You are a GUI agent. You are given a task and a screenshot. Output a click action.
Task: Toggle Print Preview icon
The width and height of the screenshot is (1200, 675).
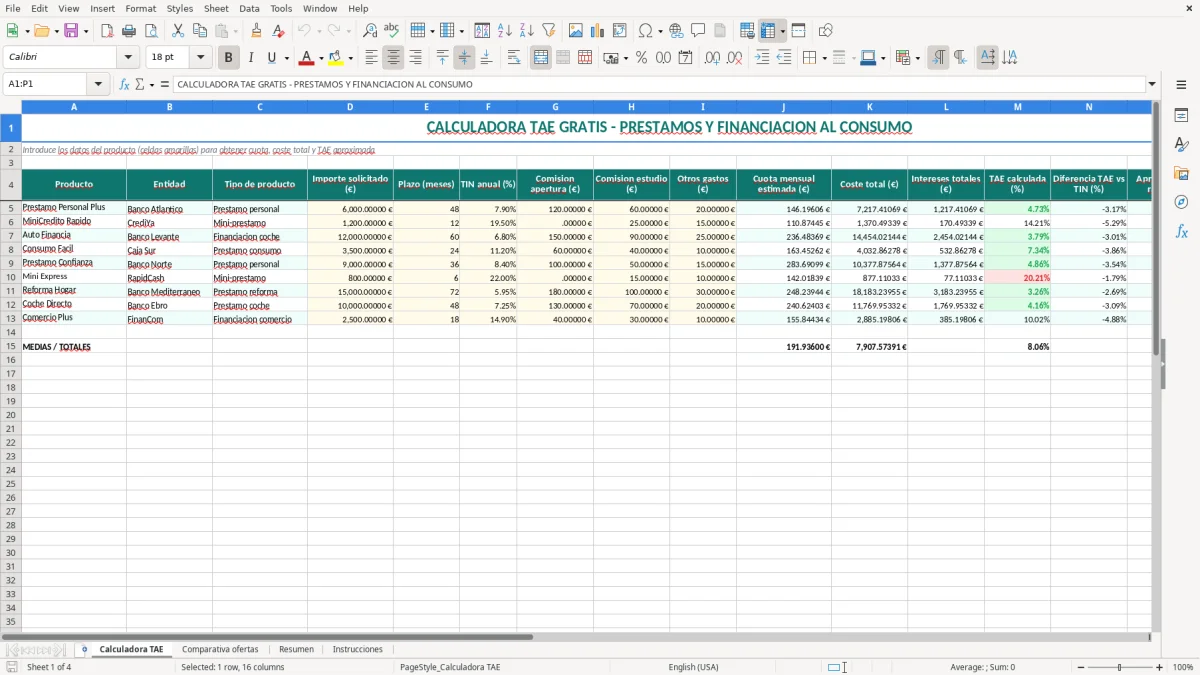click(x=150, y=31)
